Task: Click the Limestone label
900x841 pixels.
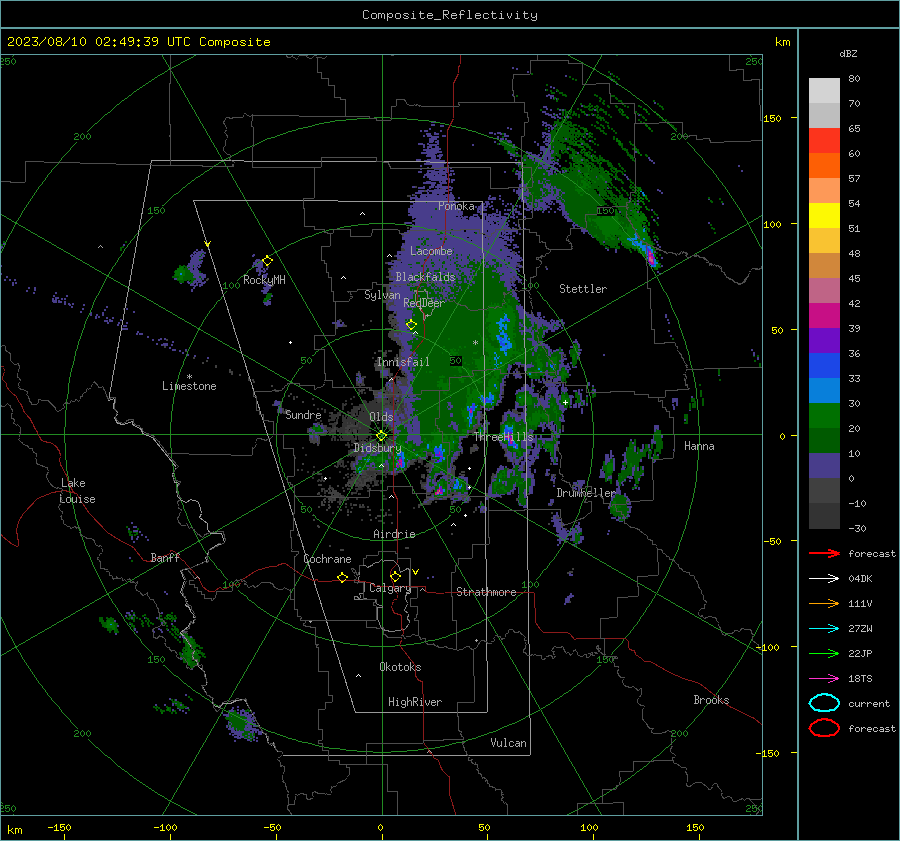Action: point(189,386)
